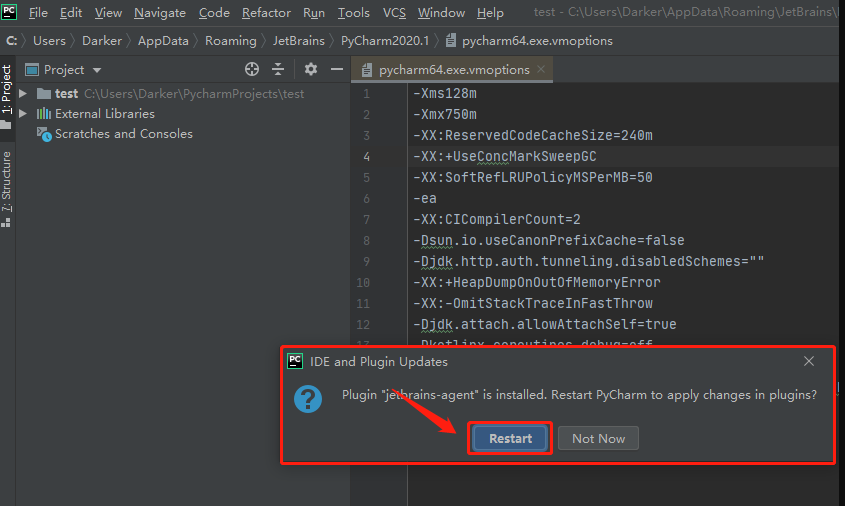Hide the Project panel with minus icon
This screenshot has height=506, width=845.
[x=337, y=69]
